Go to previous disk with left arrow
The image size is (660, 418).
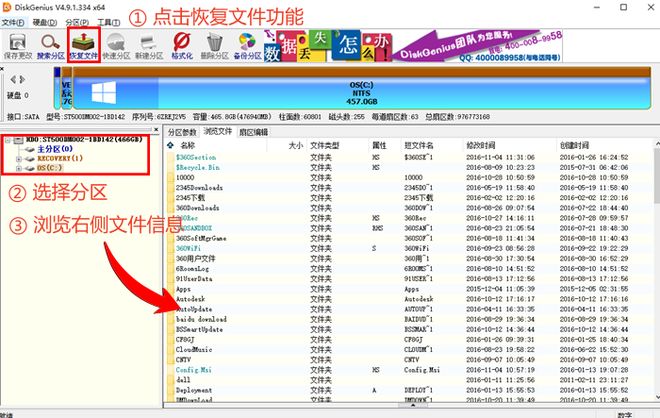pyautogui.click(x=13, y=79)
